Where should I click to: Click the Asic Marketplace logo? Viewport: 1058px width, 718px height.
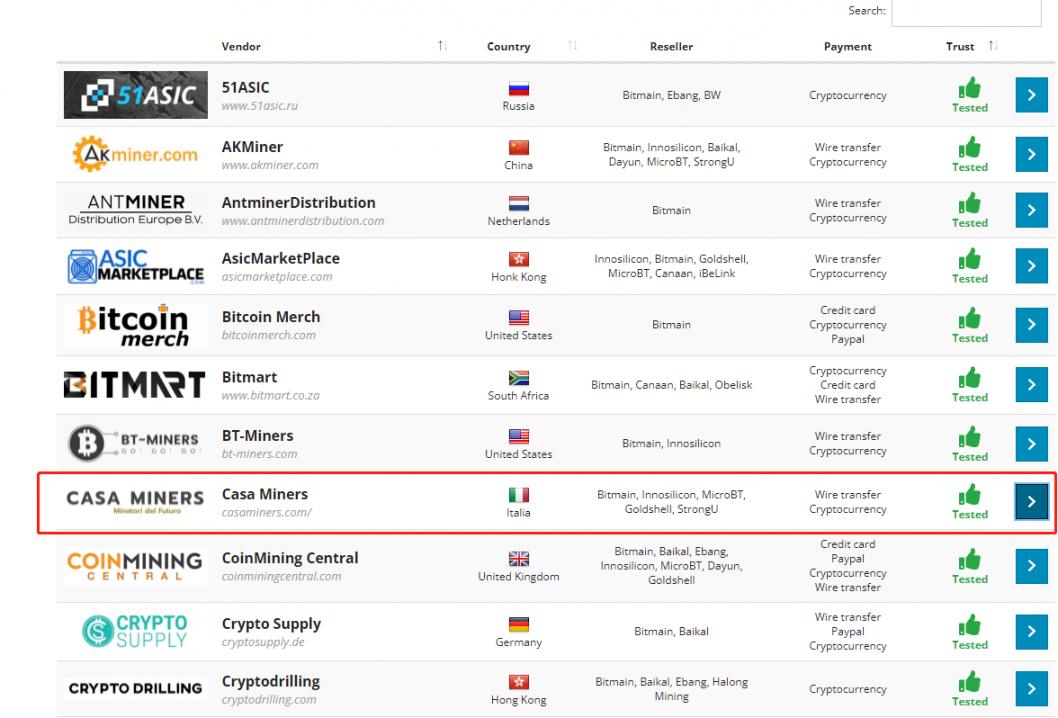click(x=133, y=268)
